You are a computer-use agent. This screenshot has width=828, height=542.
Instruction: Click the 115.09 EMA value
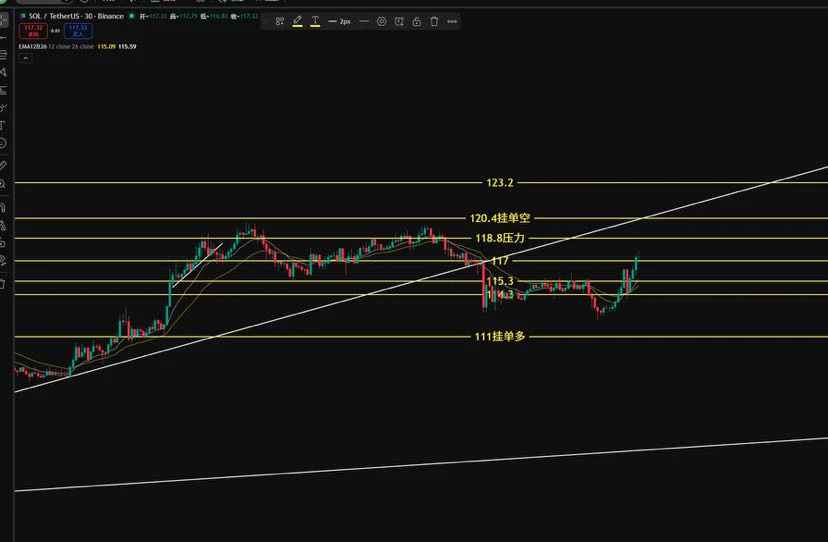point(107,46)
